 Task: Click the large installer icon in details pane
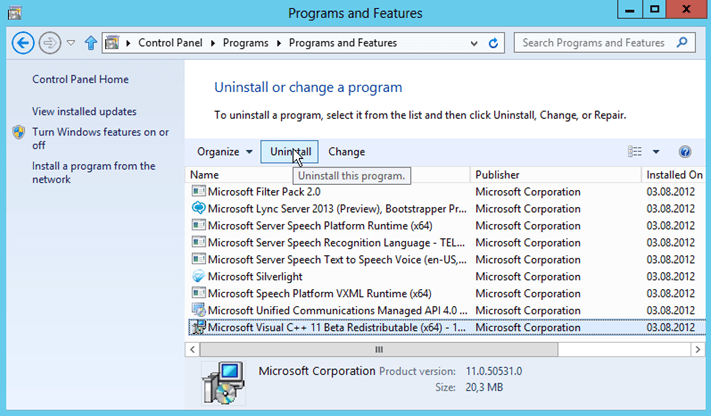point(224,383)
